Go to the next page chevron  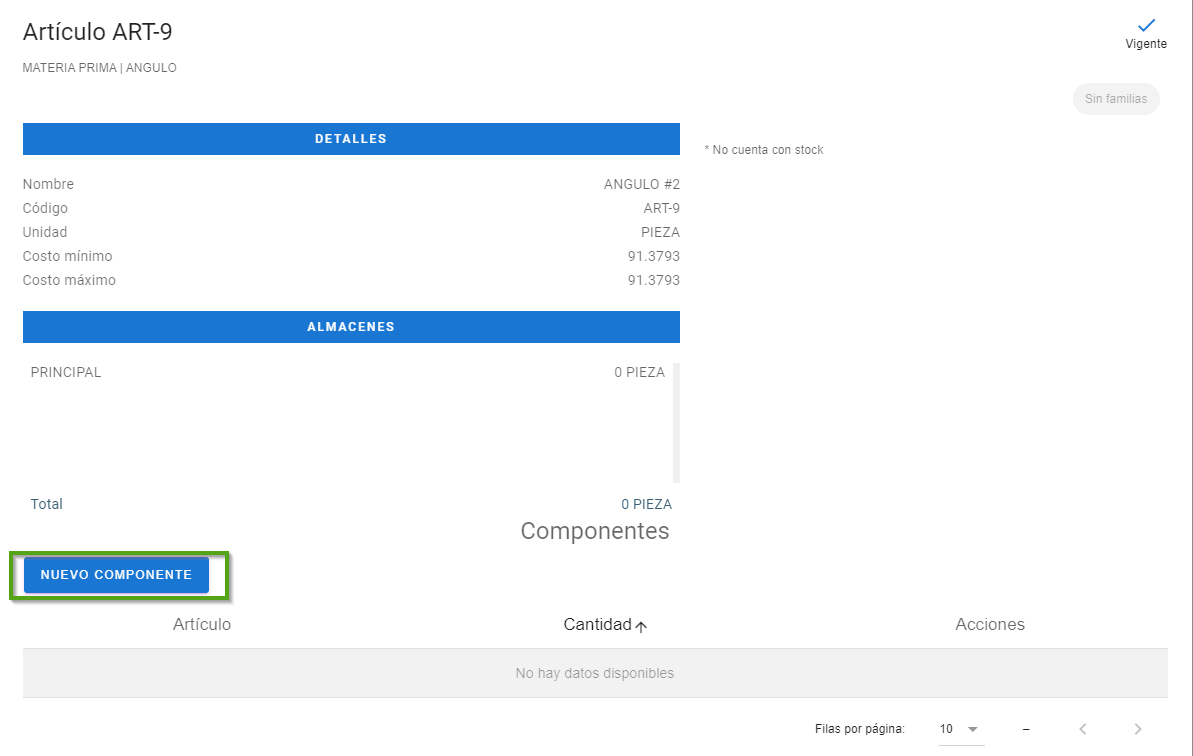tap(1137, 729)
